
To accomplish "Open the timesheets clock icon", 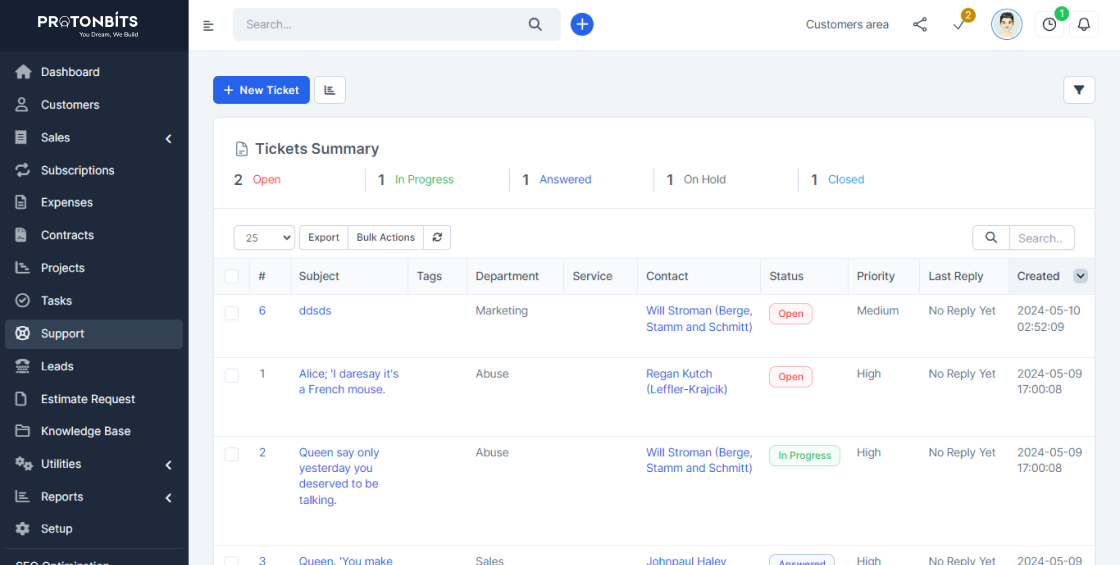I will (x=1049, y=25).
